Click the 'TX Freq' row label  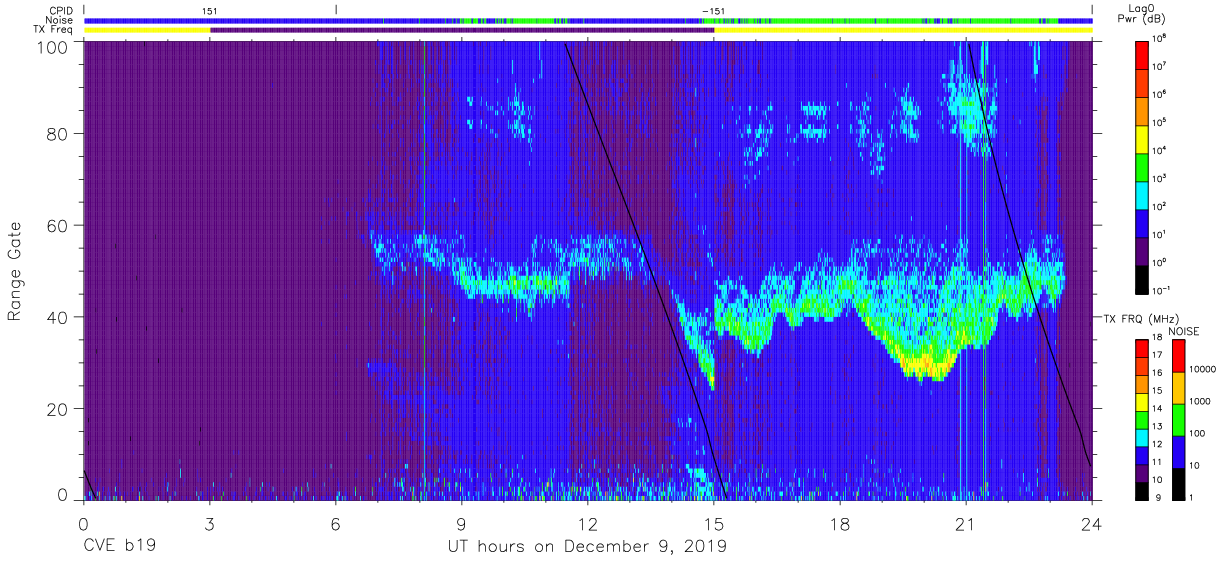click(x=54, y=30)
